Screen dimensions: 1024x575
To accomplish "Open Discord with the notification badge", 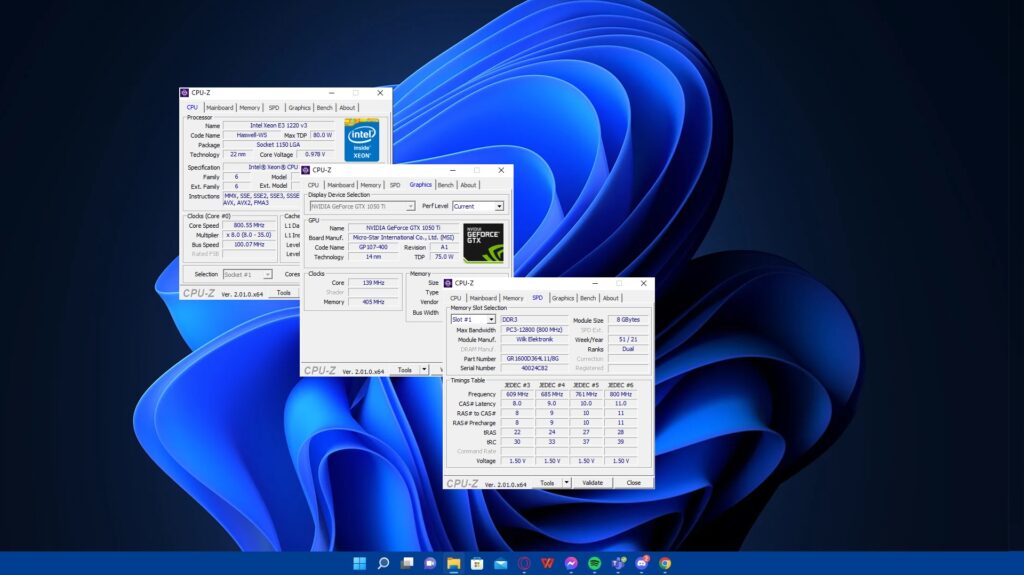I will pyautogui.click(x=642, y=563).
